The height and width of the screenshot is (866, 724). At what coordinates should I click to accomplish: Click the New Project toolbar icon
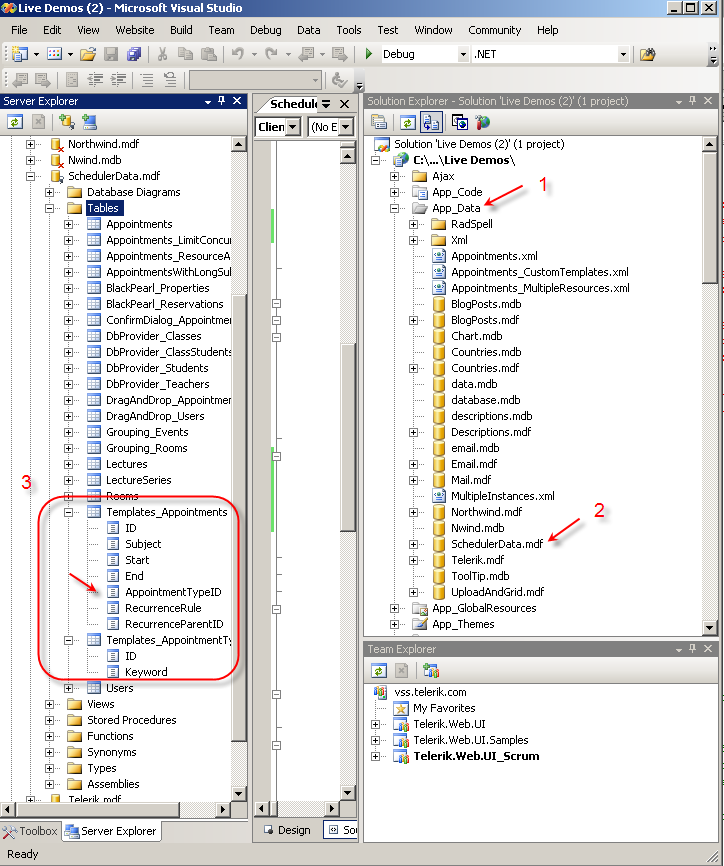pyautogui.click(x=19, y=54)
